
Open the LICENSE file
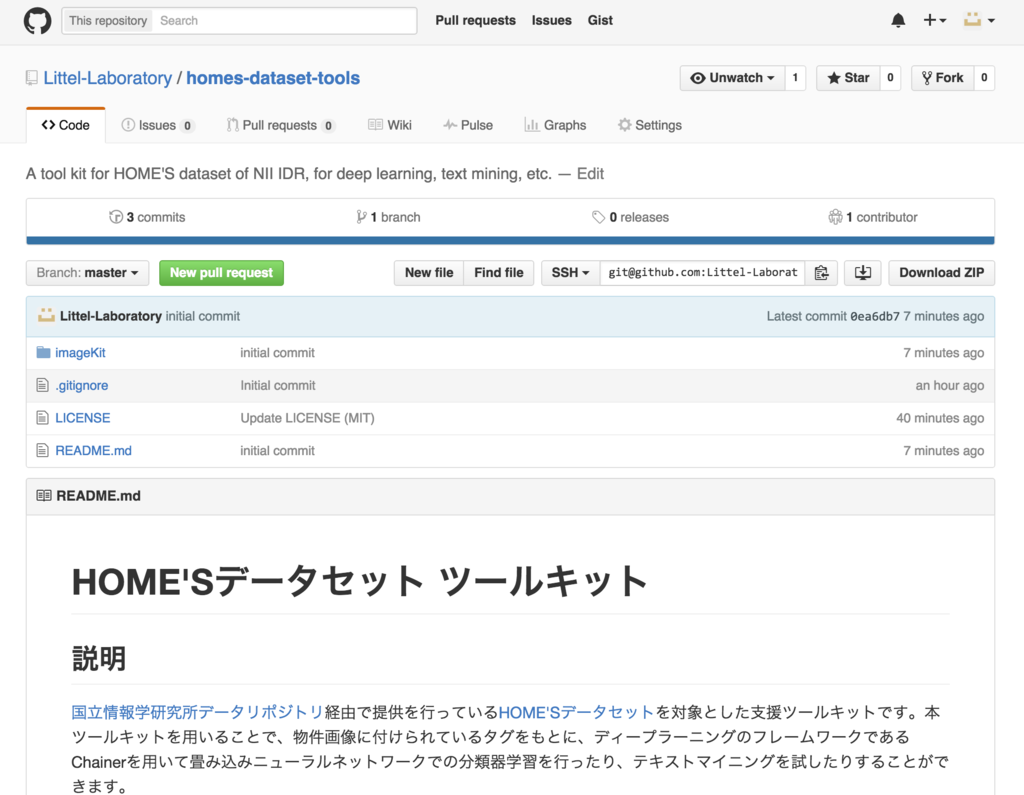tap(83, 418)
